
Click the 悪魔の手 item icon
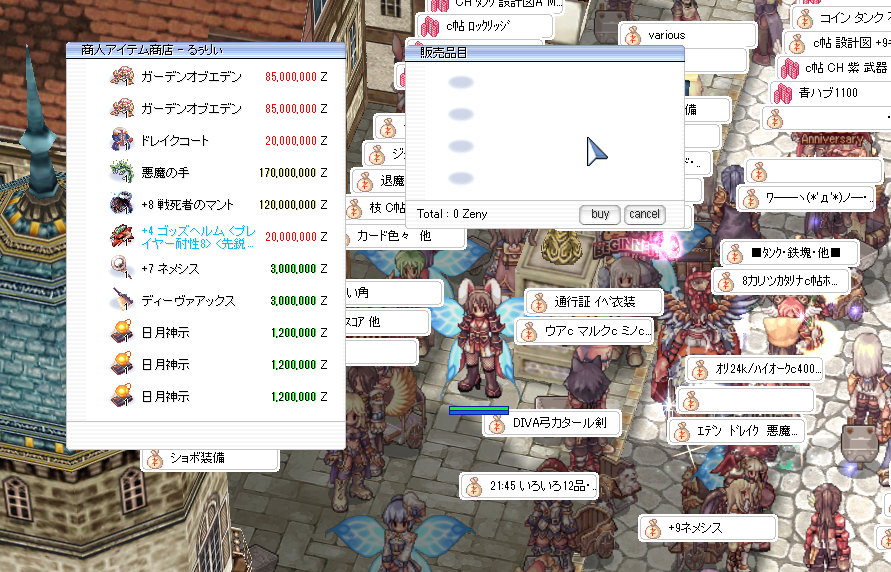pos(122,172)
